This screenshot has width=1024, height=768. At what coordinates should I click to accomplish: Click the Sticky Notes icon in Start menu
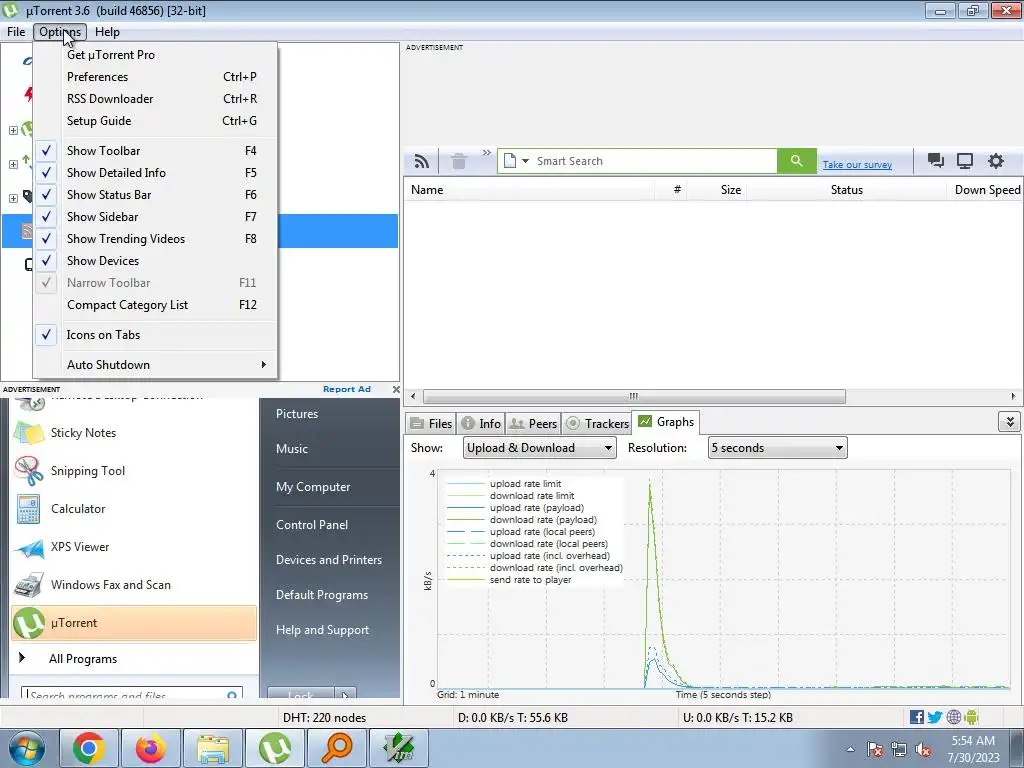coord(29,433)
